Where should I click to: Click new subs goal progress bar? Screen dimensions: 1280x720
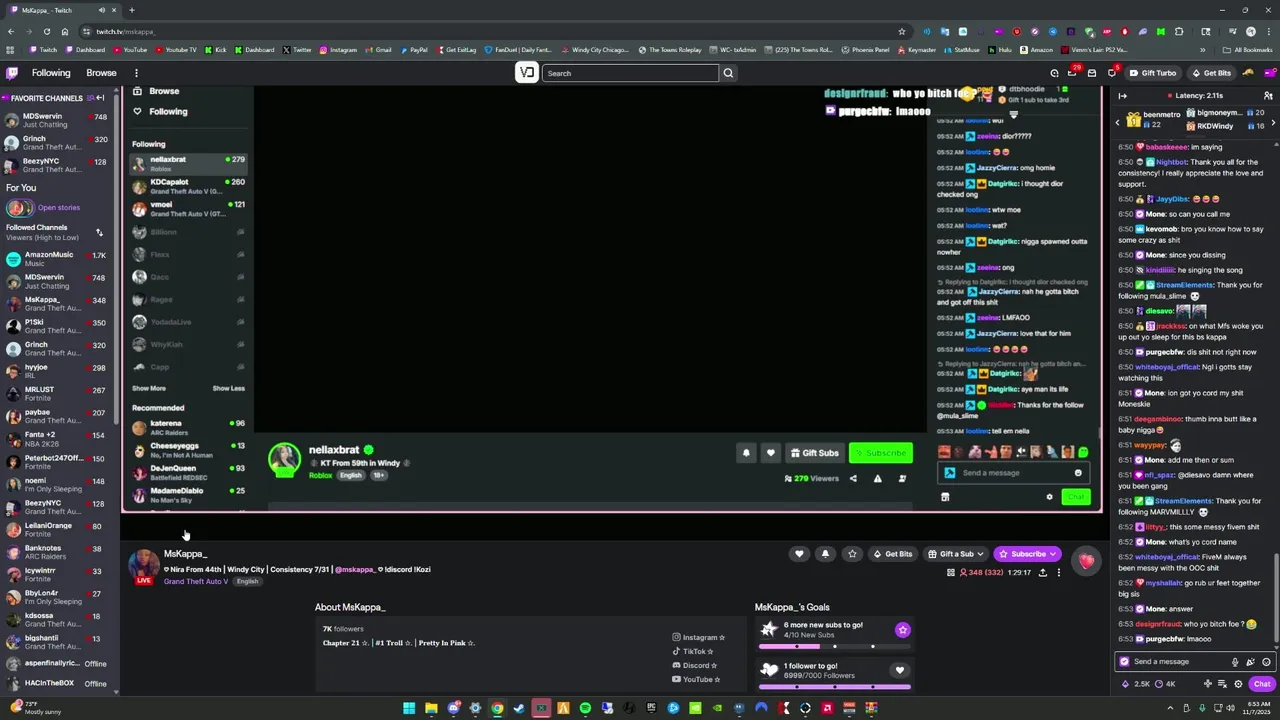(x=835, y=646)
